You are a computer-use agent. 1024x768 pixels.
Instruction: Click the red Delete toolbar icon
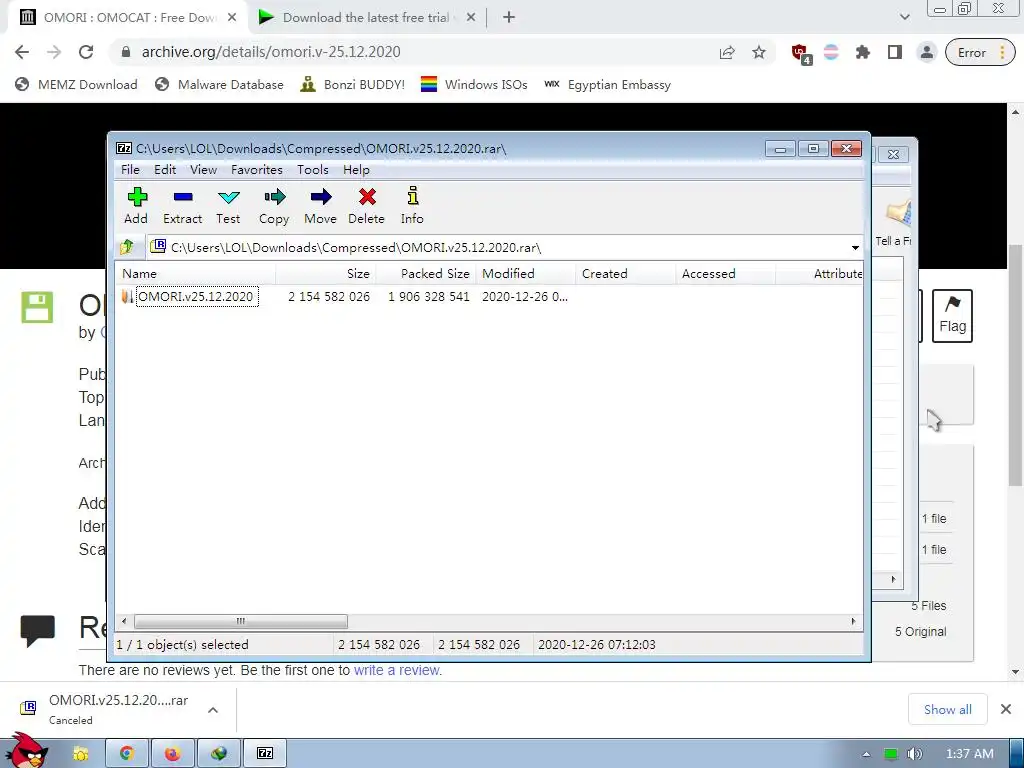click(x=366, y=205)
